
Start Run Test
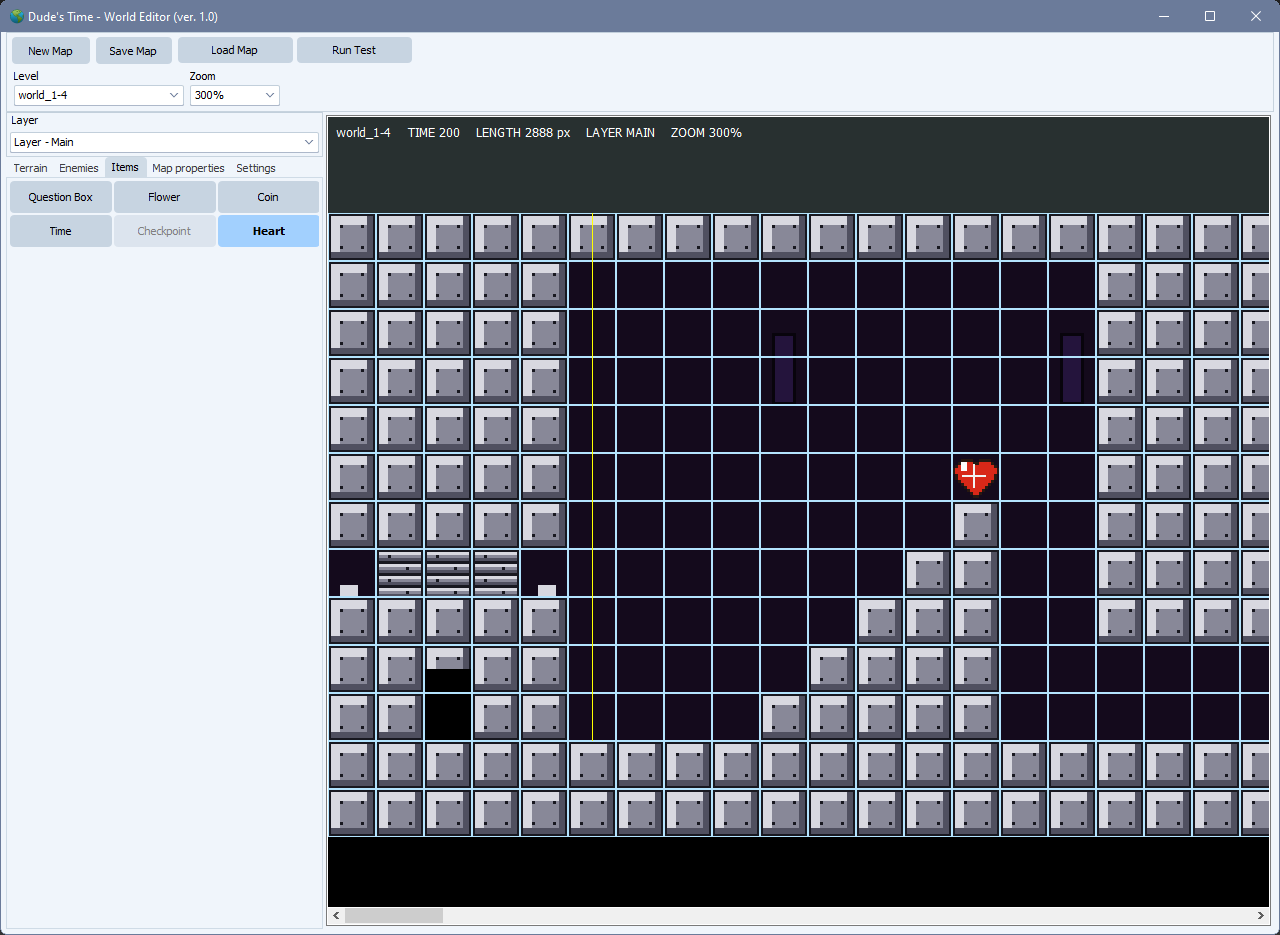tap(354, 50)
